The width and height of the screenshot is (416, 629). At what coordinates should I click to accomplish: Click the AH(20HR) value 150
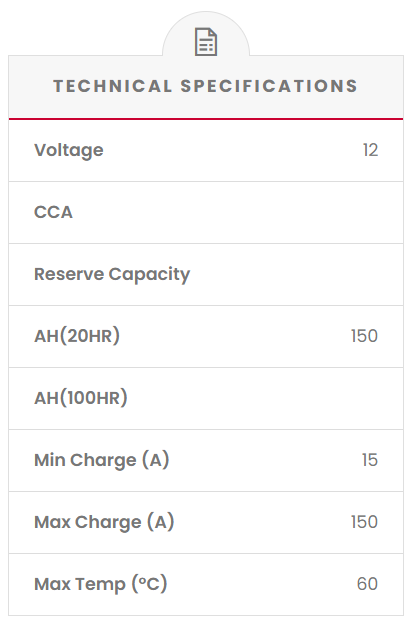click(364, 336)
